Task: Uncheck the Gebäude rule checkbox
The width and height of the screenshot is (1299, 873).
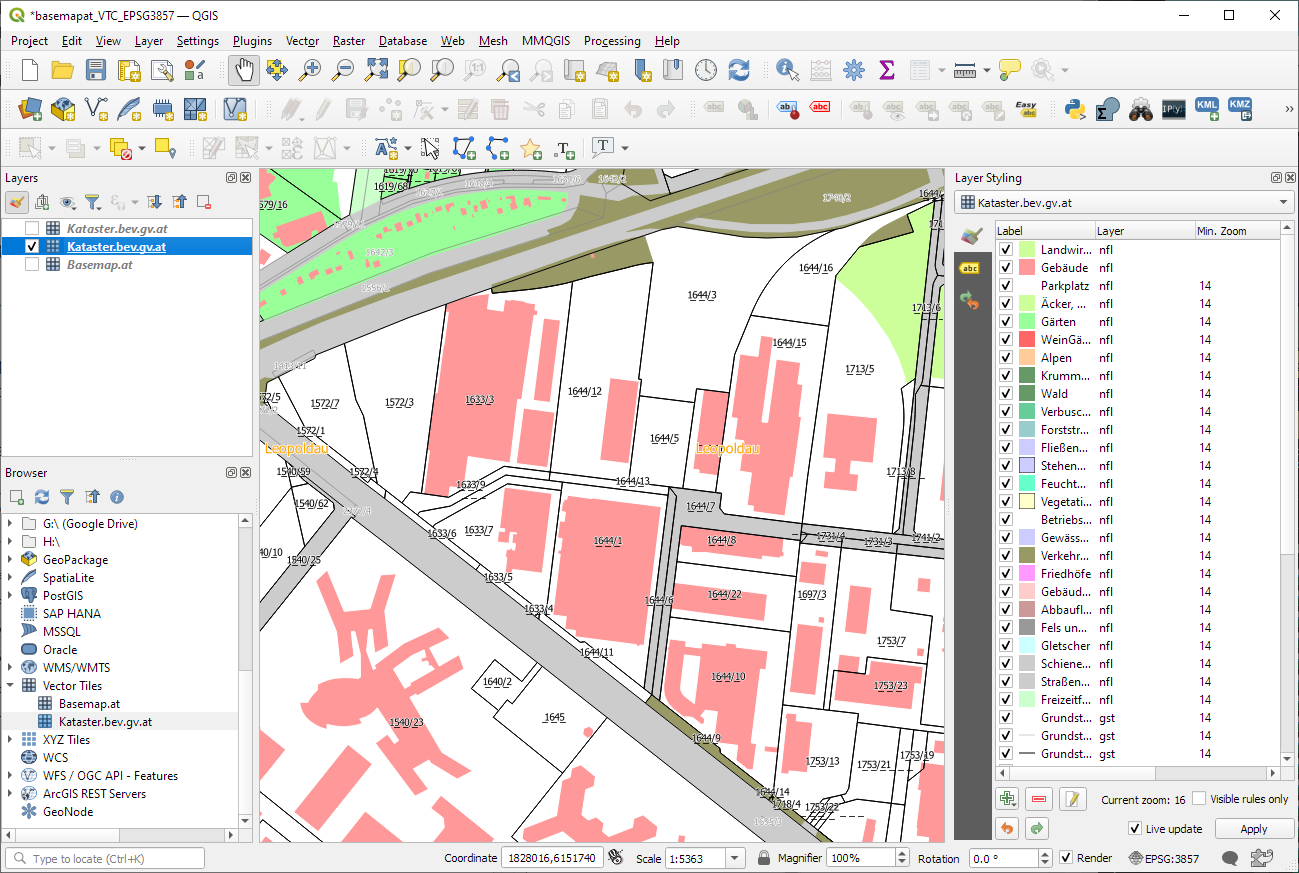Action: (x=1006, y=268)
